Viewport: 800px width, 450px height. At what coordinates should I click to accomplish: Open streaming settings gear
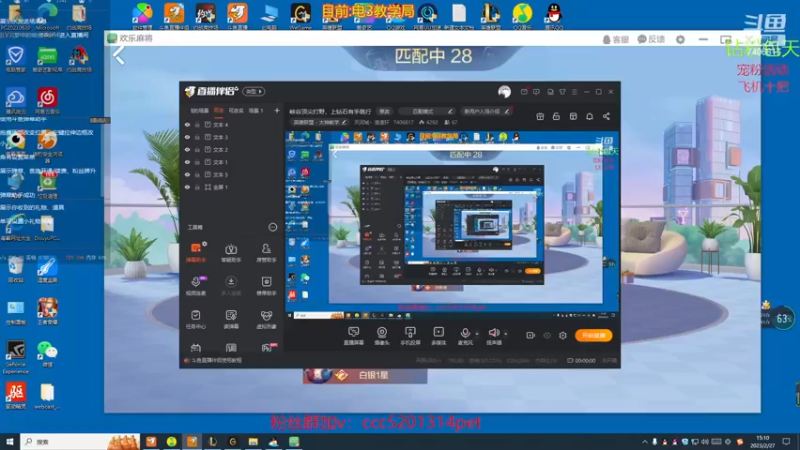coord(563,335)
